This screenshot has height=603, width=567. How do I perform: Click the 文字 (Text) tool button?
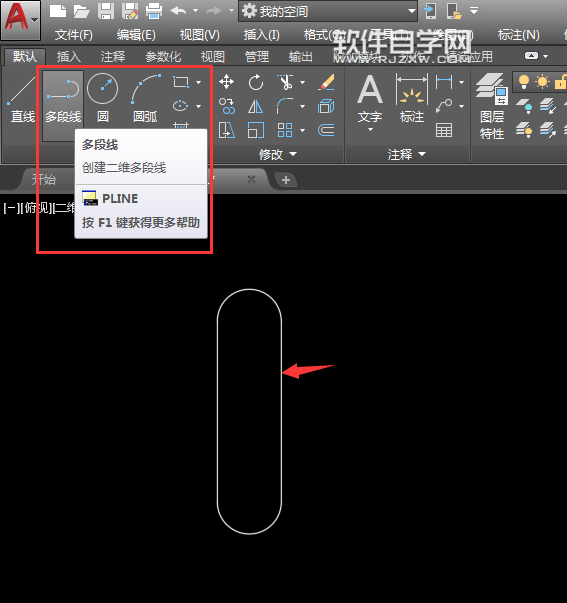[370, 102]
